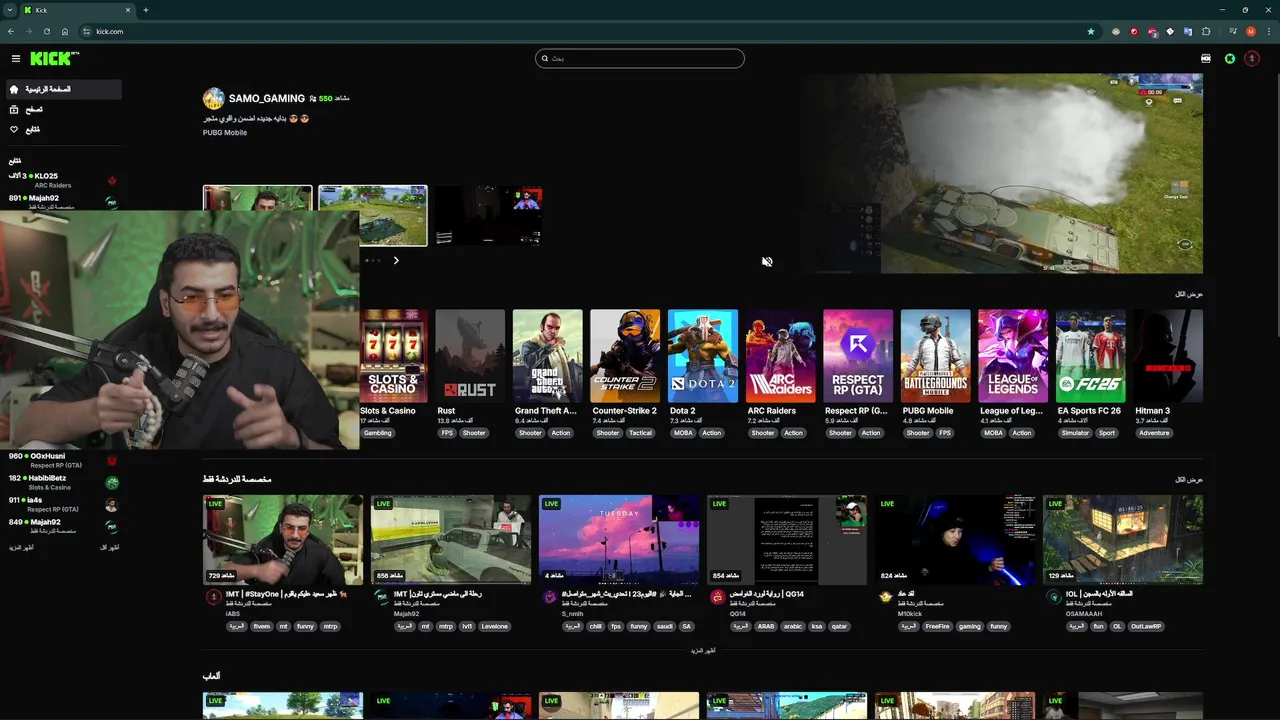Open the TUESDAY sunset stream thumbnail
Viewport: 1280px width, 720px height.
[619, 540]
